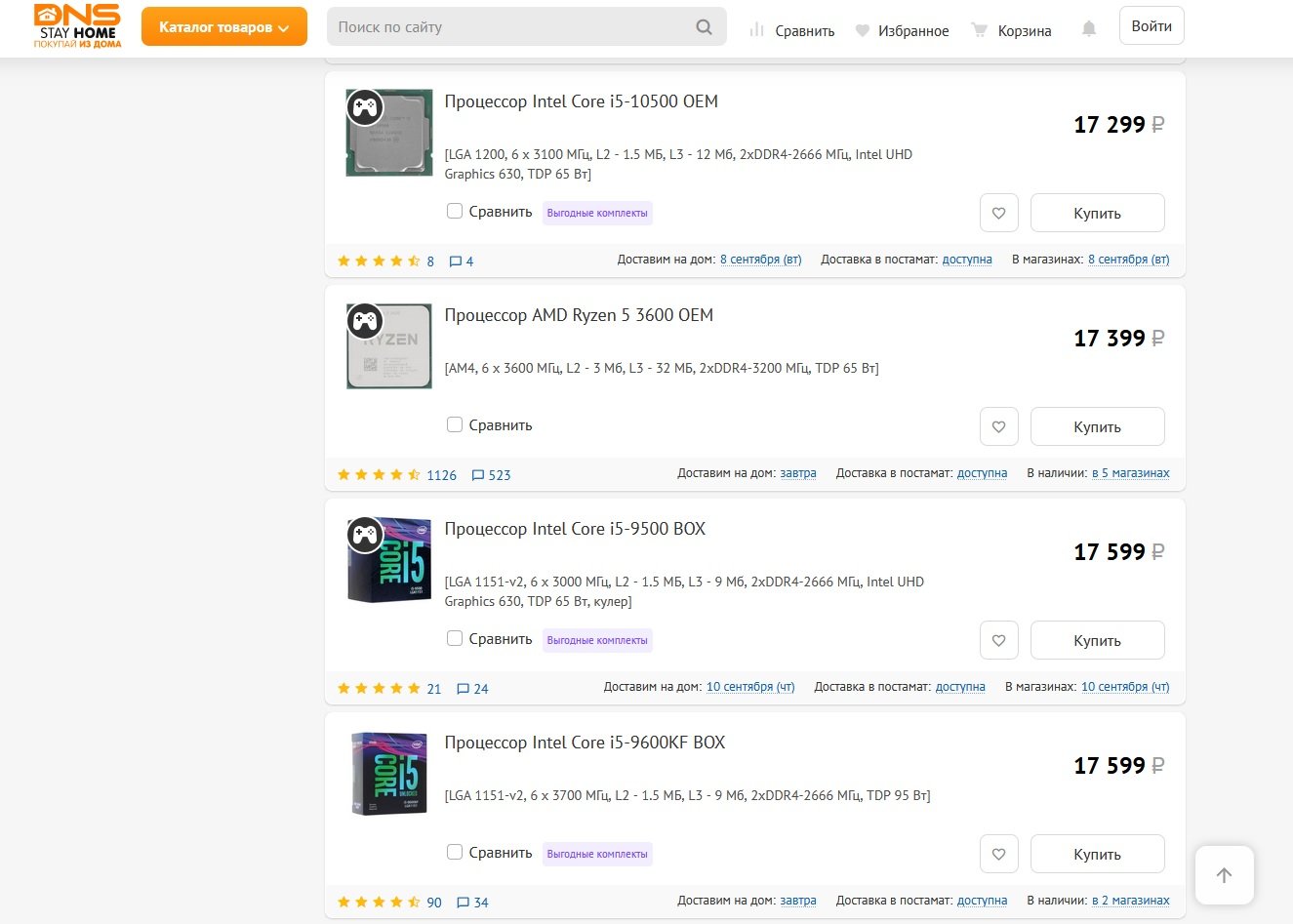The image size is (1293, 924).
Task: Tick Compare checkbox for AMD Ryzen 5 3600
Action: point(455,424)
